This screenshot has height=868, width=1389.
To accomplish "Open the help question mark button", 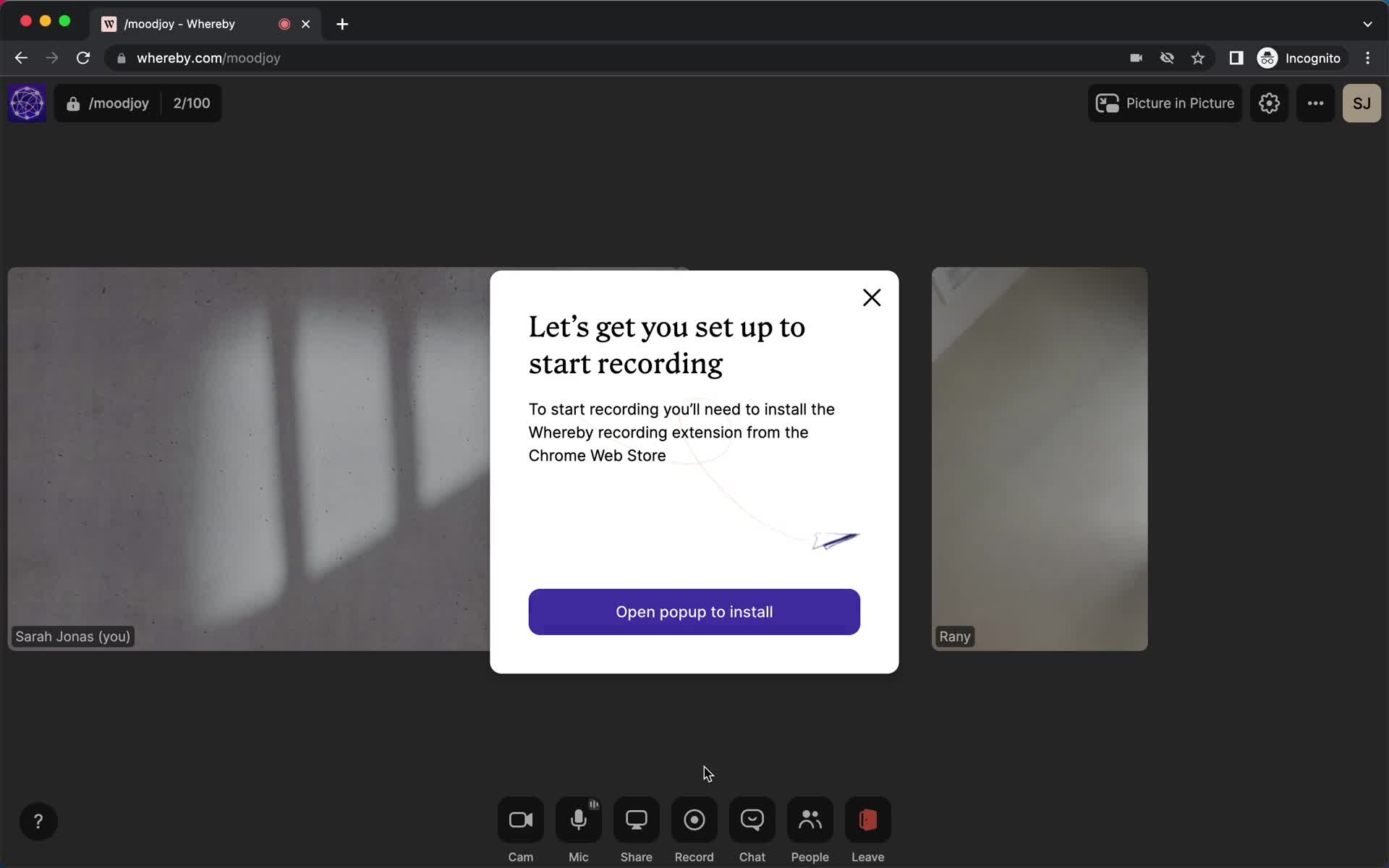I will point(38,821).
